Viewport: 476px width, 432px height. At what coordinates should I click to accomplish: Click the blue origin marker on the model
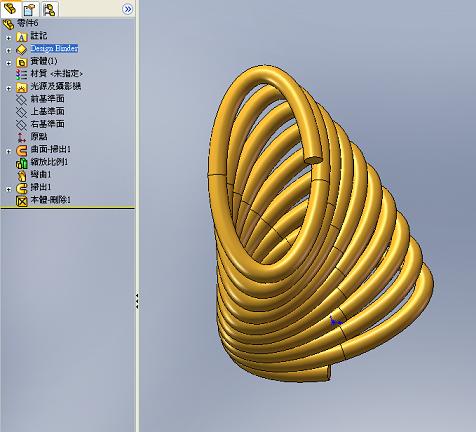[x=335, y=321]
